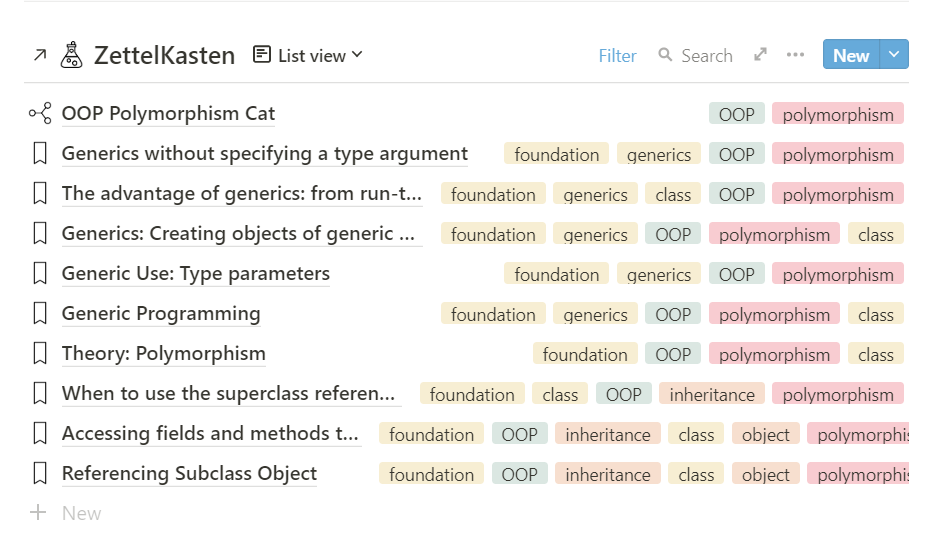Open the Filter options
This screenshot has height=548, width=938.
click(617, 56)
